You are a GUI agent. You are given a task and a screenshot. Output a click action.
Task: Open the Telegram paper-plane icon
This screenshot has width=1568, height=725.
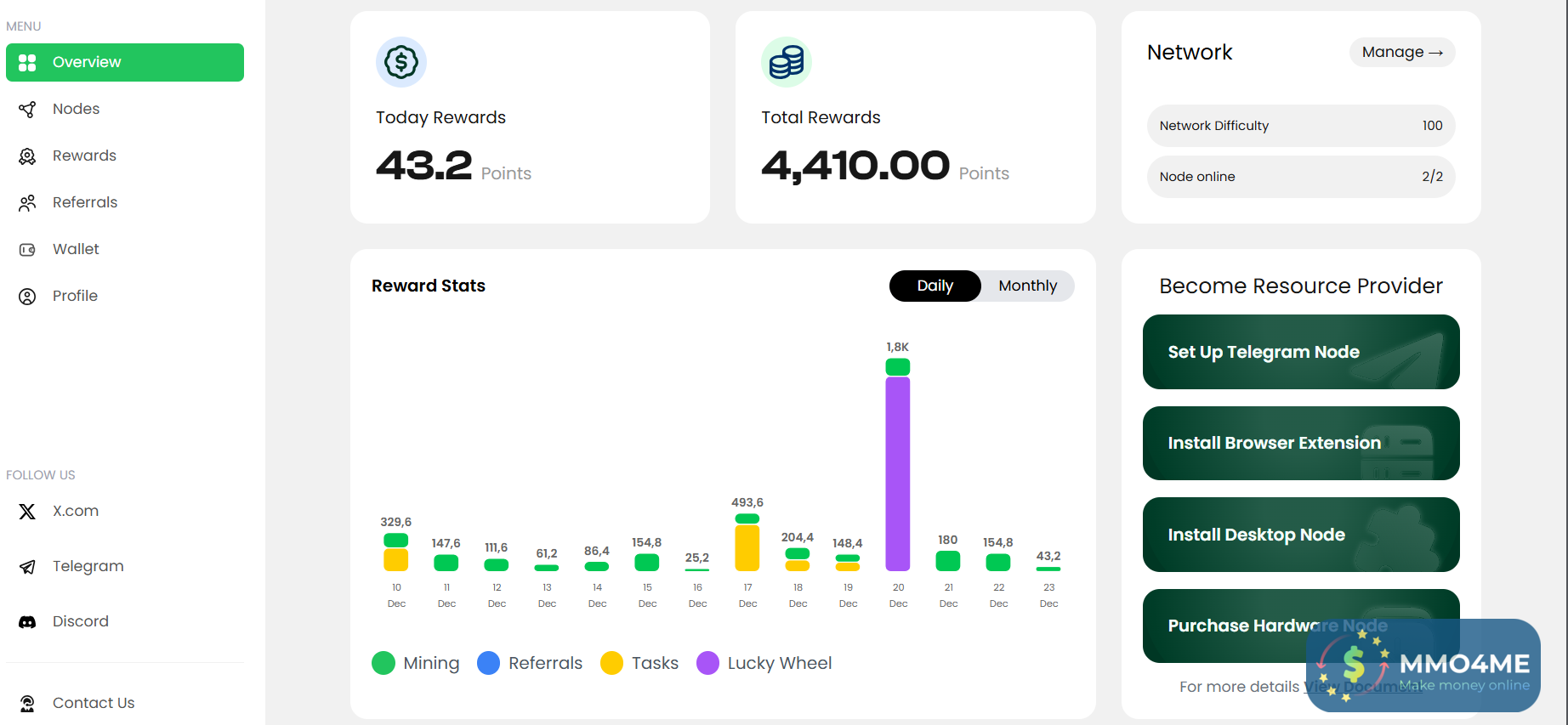coord(27,567)
